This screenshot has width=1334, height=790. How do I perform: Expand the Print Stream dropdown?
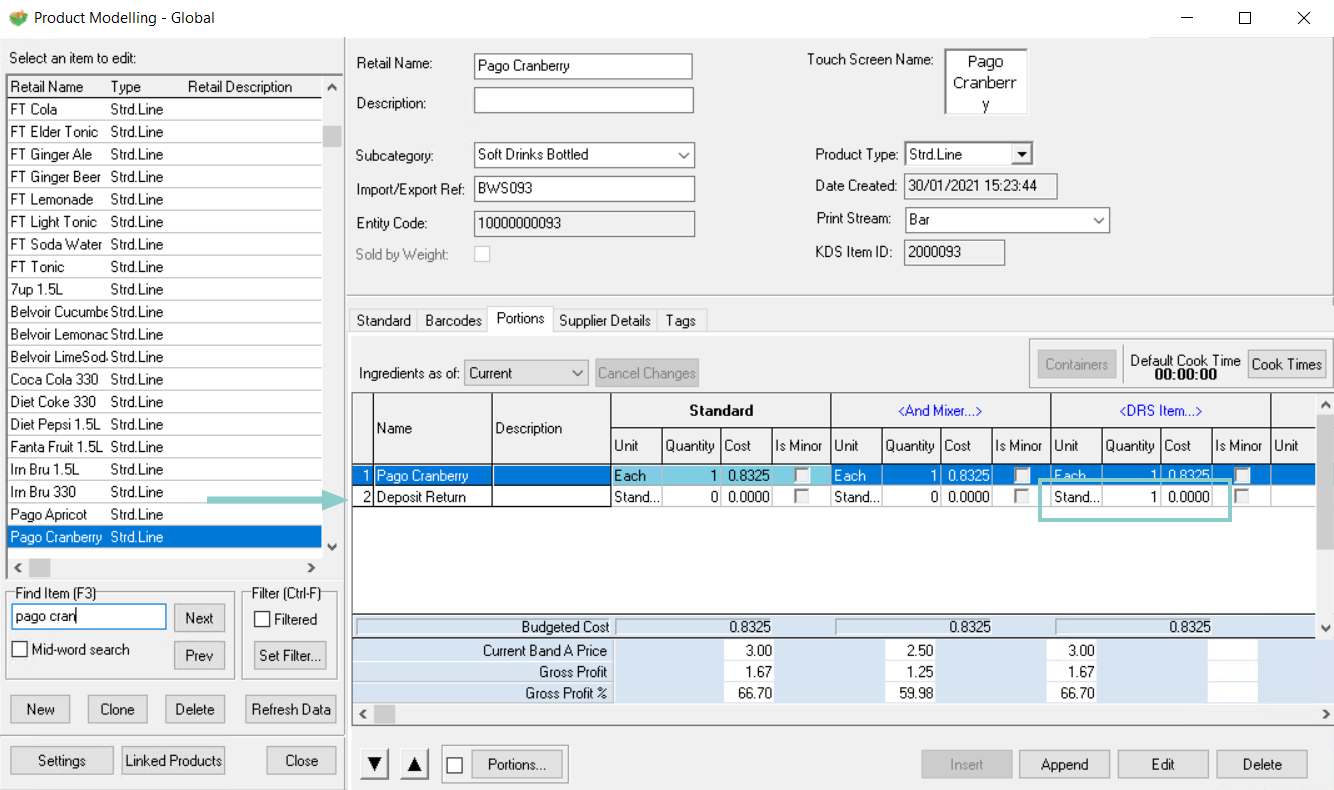coord(1099,220)
